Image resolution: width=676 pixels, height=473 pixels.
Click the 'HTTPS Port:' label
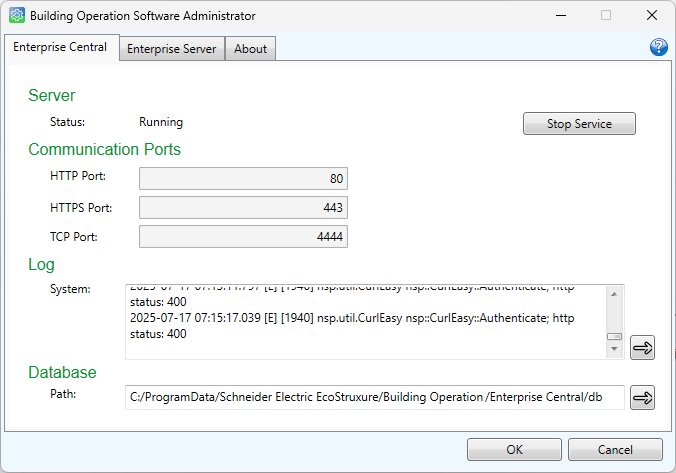click(x=81, y=208)
